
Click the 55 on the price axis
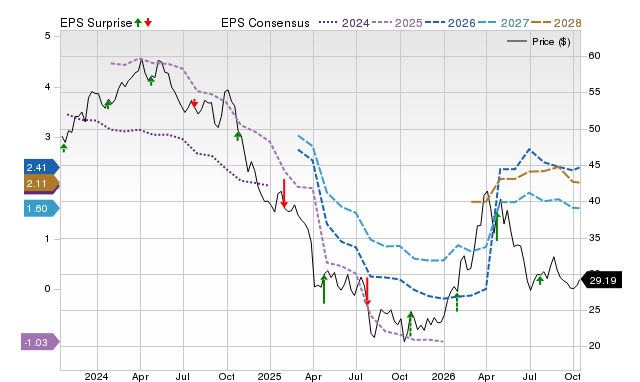594,92
